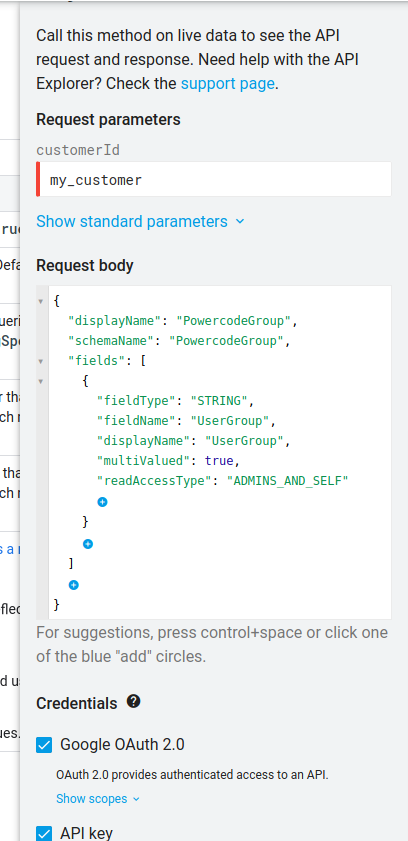Image resolution: width=408 pixels, height=841 pixels.
Task: Click the add circle below the closing square bracket
Action: coord(74,585)
